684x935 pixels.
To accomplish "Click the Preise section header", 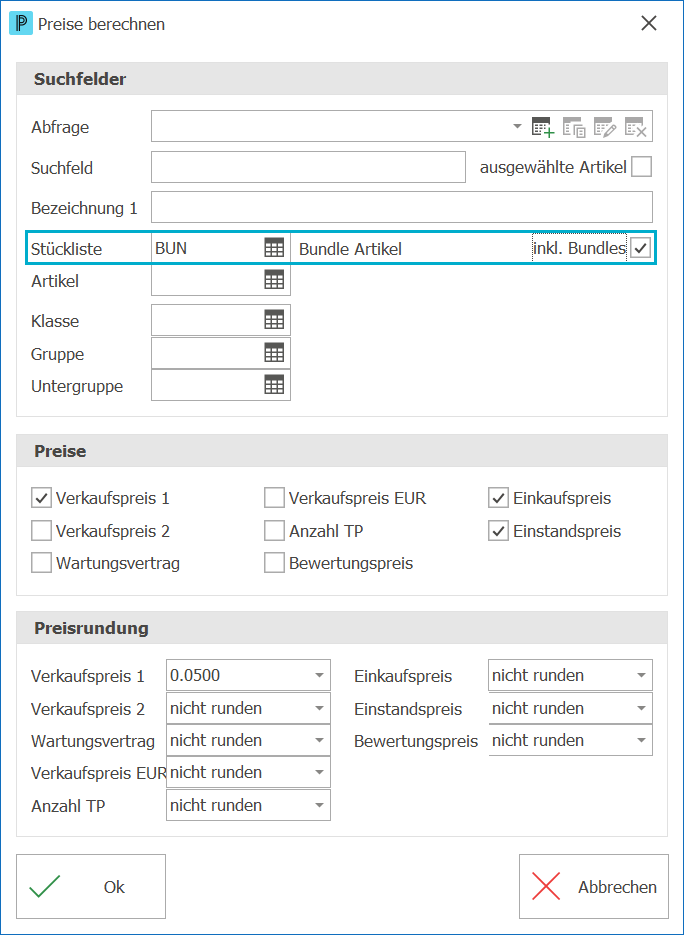I will [x=342, y=451].
